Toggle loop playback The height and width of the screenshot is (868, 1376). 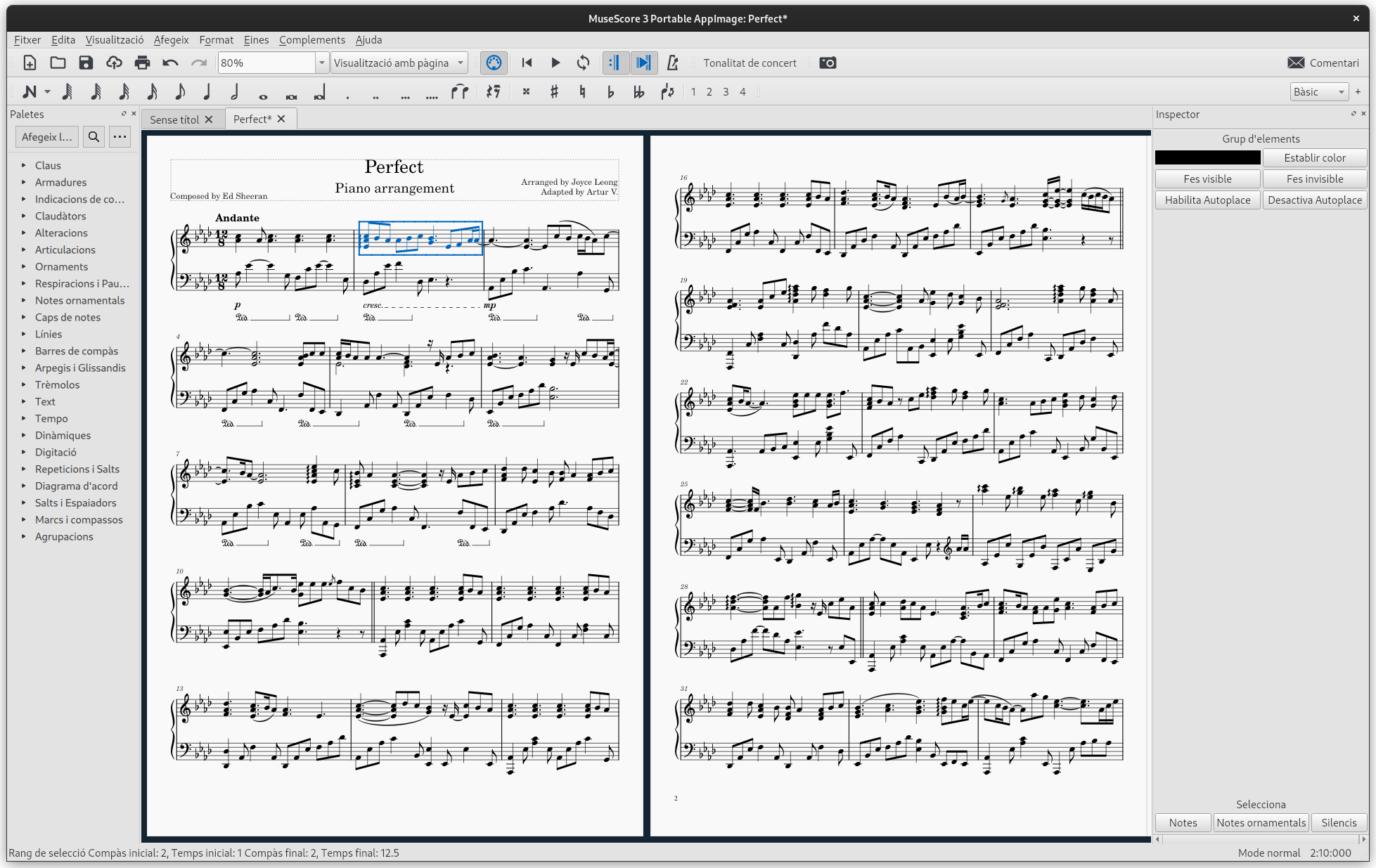(x=583, y=63)
